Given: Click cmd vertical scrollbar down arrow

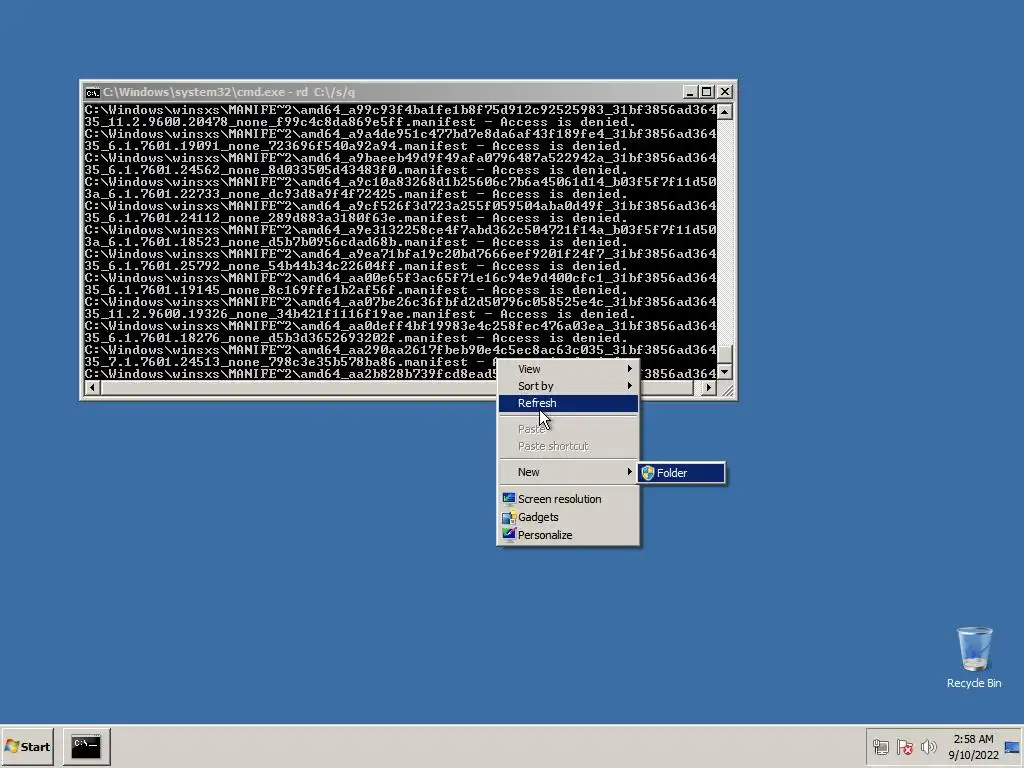Looking at the screenshot, I should click(x=724, y=372).
